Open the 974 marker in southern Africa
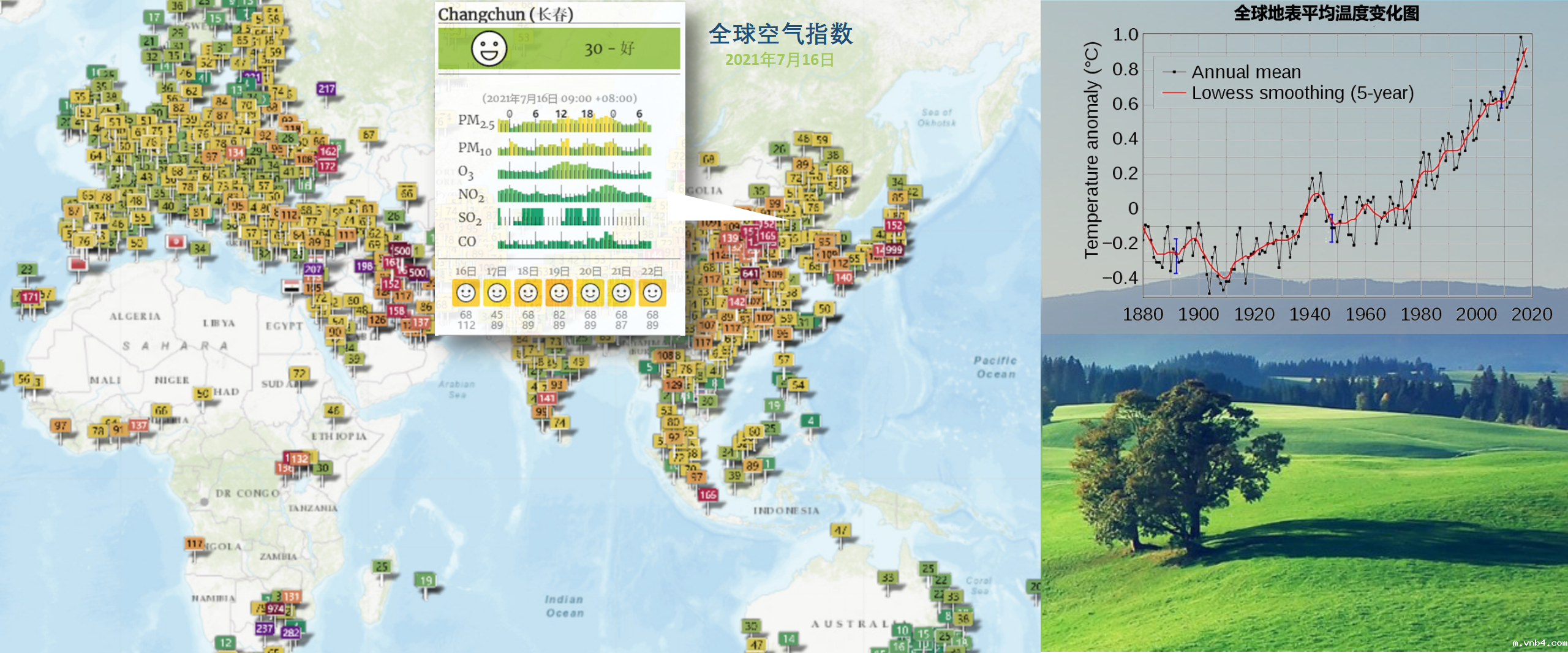The image size is (1568, 653). click(275, 608)
